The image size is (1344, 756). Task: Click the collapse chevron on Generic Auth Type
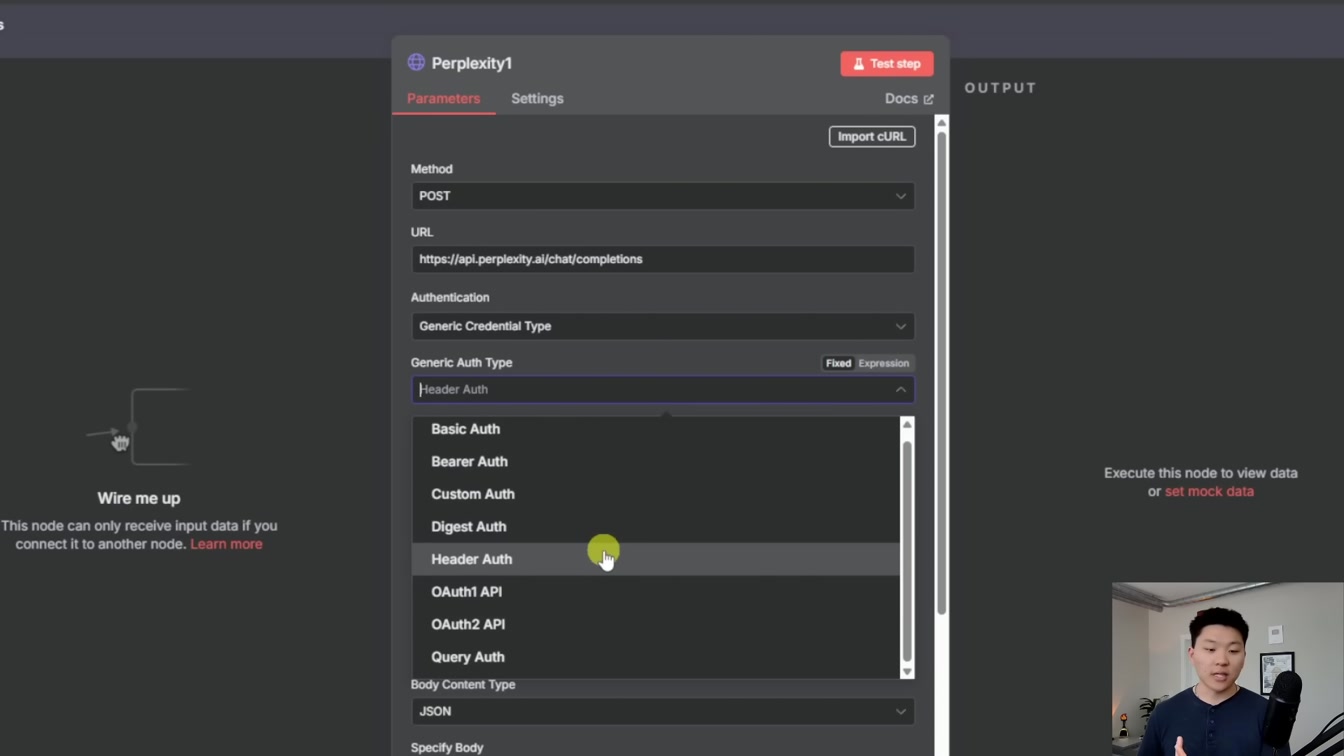pyautogui.click(x=901, y=390)
